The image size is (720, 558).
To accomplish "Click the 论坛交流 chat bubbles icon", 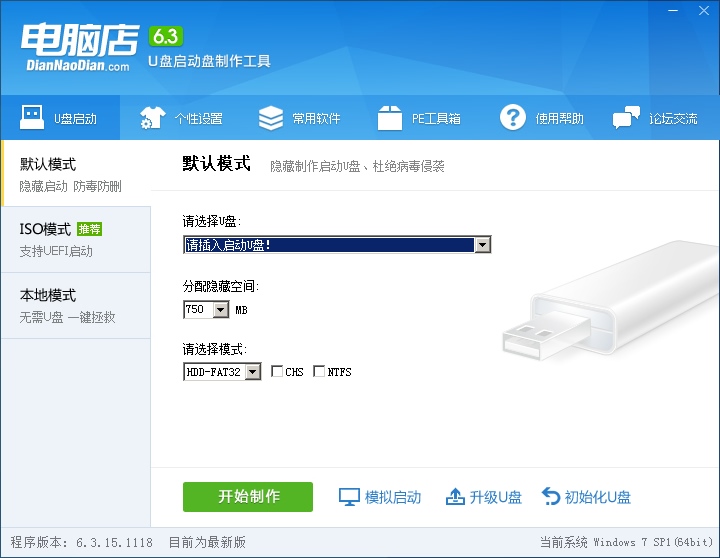I will click(x=627, y=118).
